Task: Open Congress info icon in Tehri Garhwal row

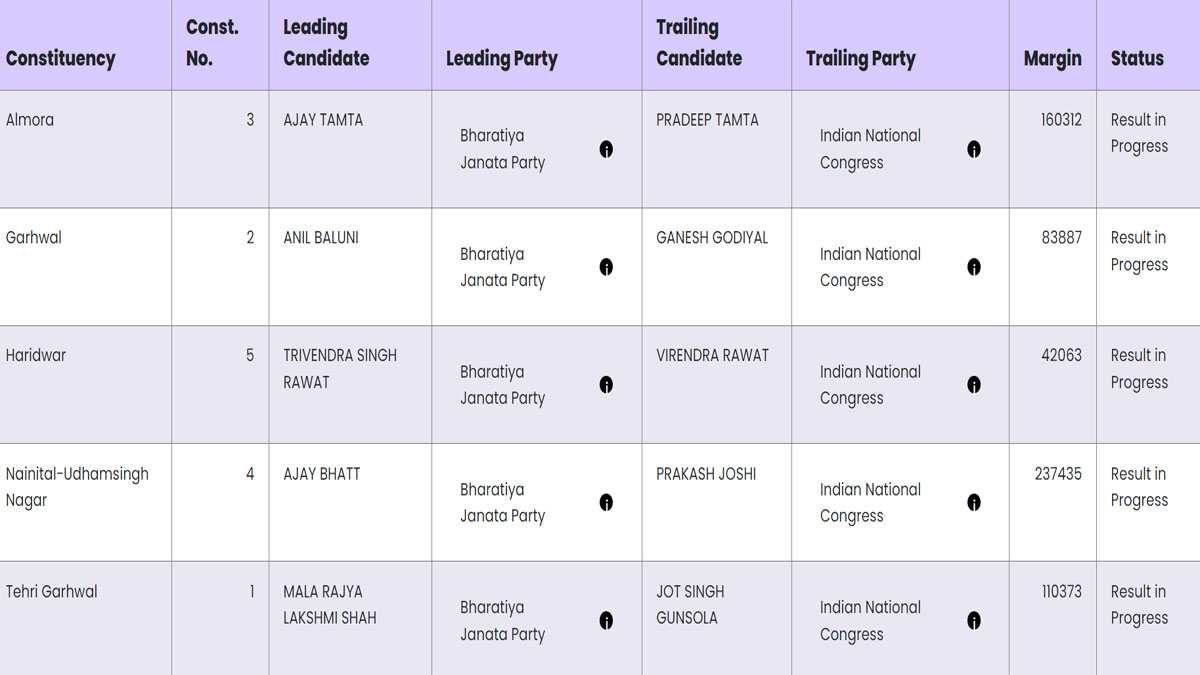Action: 974,620
